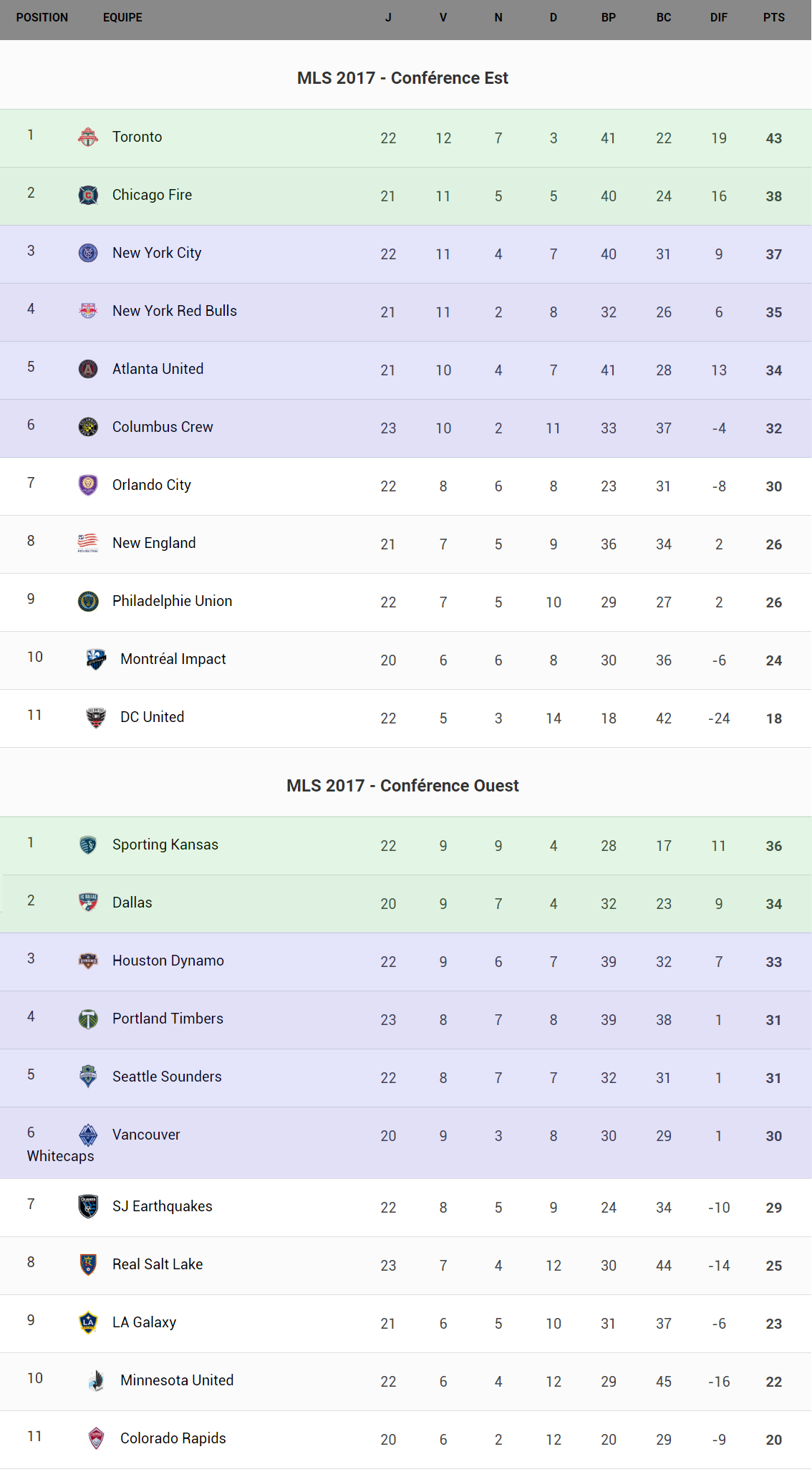The height and width of the screenshot is (1477, 812).
Task: Click the LA Galaxy crest
Action: click(x=88, y=1322)
